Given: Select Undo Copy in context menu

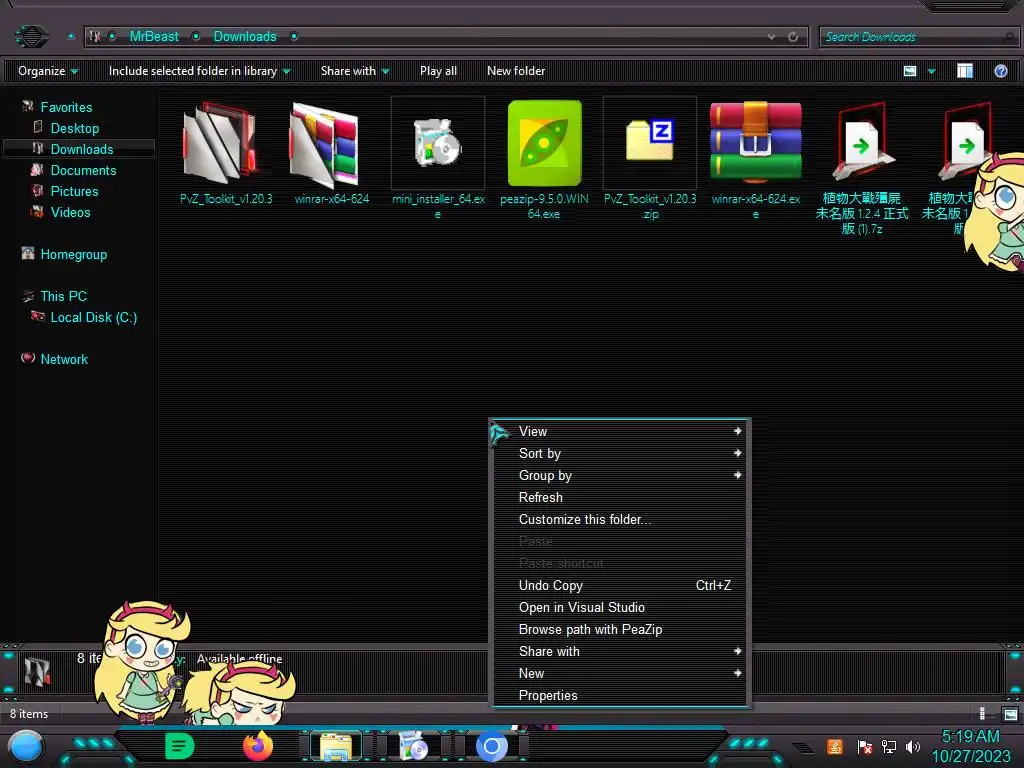Looking at the screenshot, I should [x=620, y=585].
